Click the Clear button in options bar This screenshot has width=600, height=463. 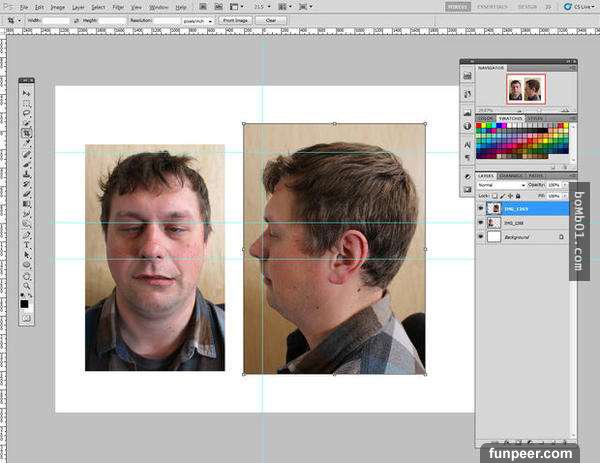pyautogui.click(x=272, y=20)
